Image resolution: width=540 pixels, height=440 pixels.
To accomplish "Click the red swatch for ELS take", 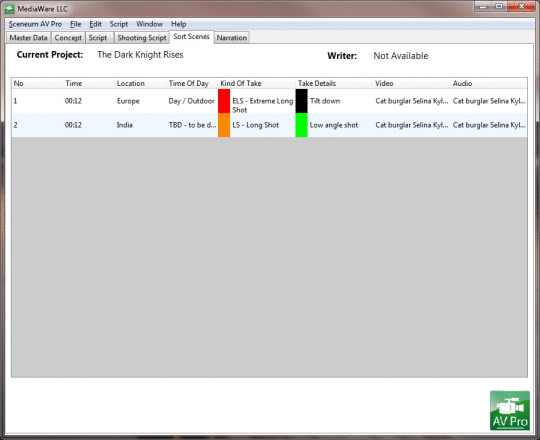I will pyautogui.click(x=224, y=101).
